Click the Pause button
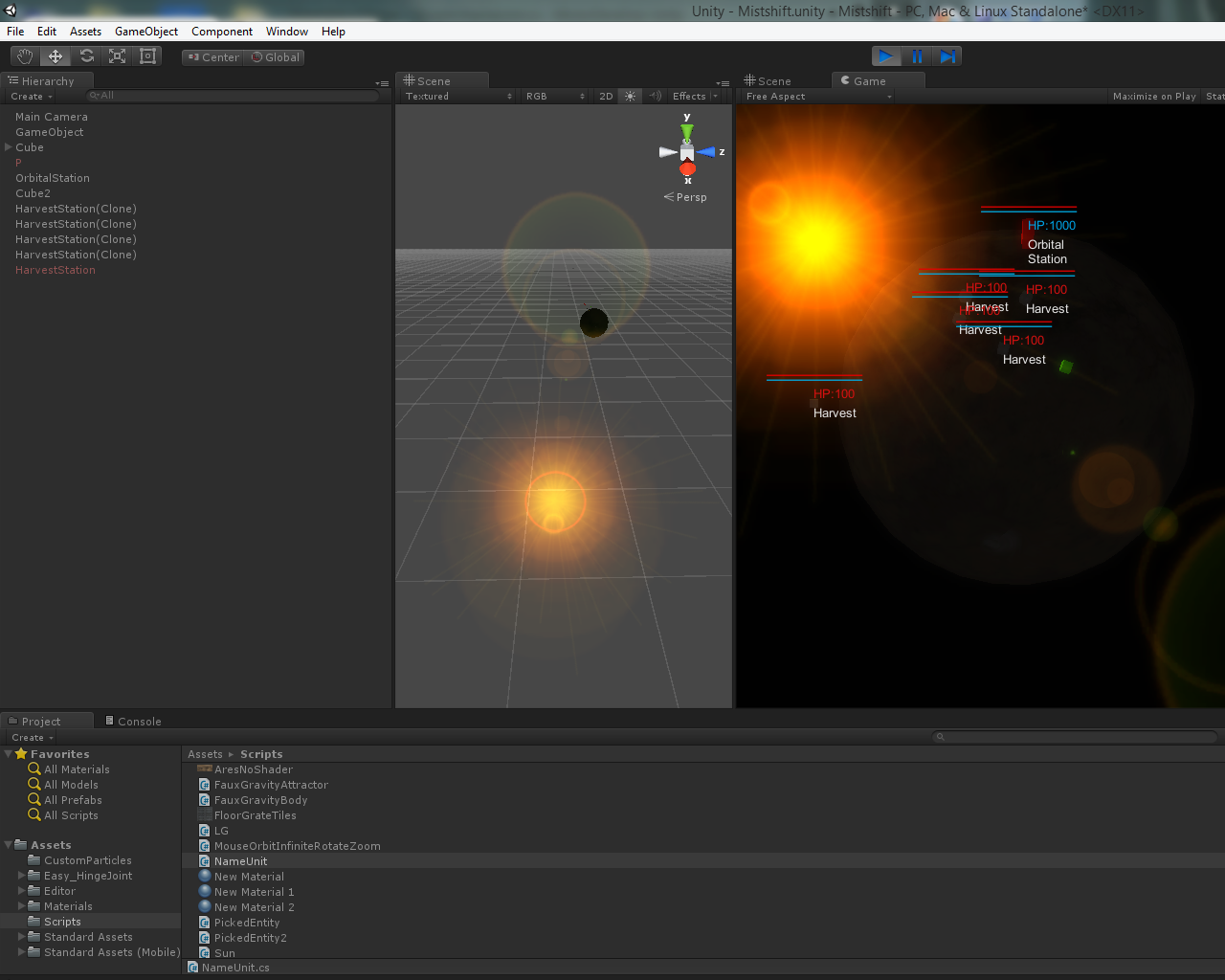1225x980 pixels. [917, 56]
